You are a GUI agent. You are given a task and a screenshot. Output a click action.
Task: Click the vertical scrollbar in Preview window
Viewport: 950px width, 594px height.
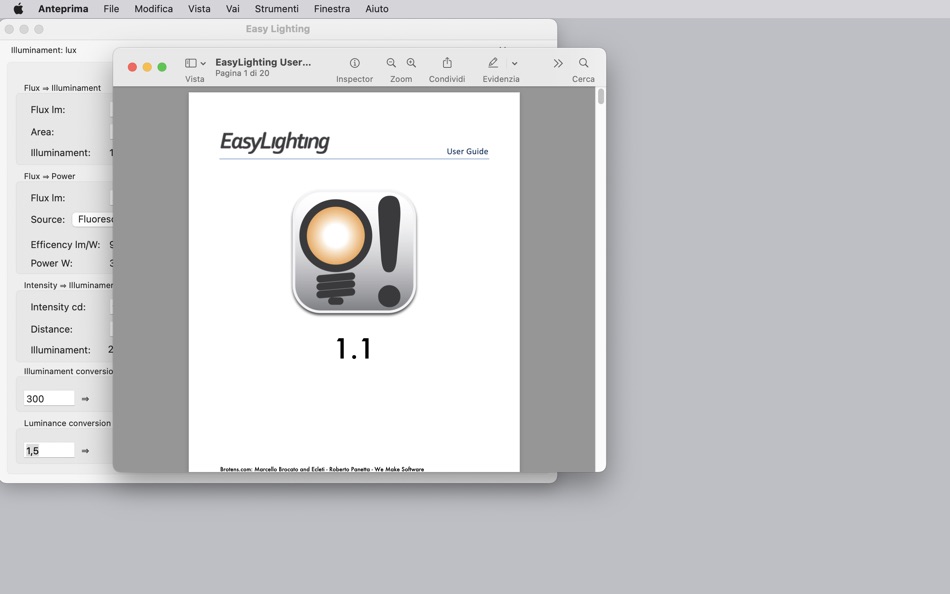point(600,96)
